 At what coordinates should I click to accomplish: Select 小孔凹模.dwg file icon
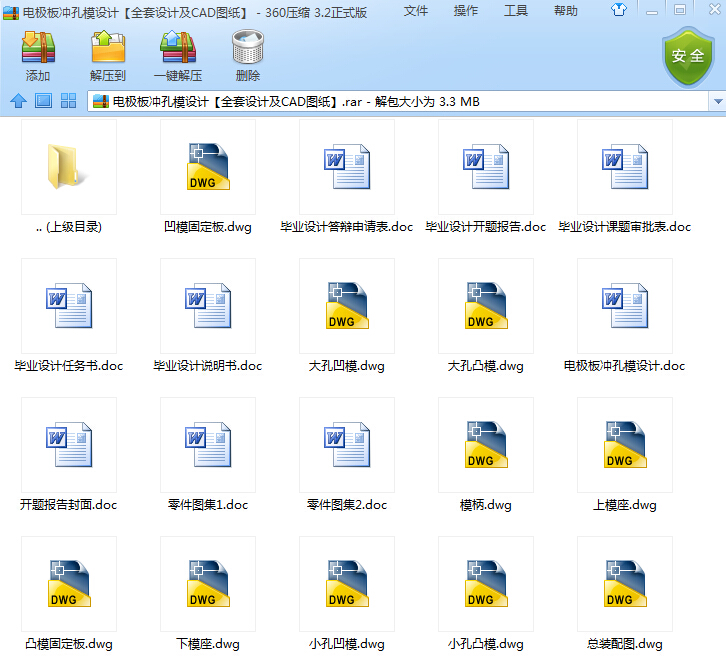pos(347,584)
